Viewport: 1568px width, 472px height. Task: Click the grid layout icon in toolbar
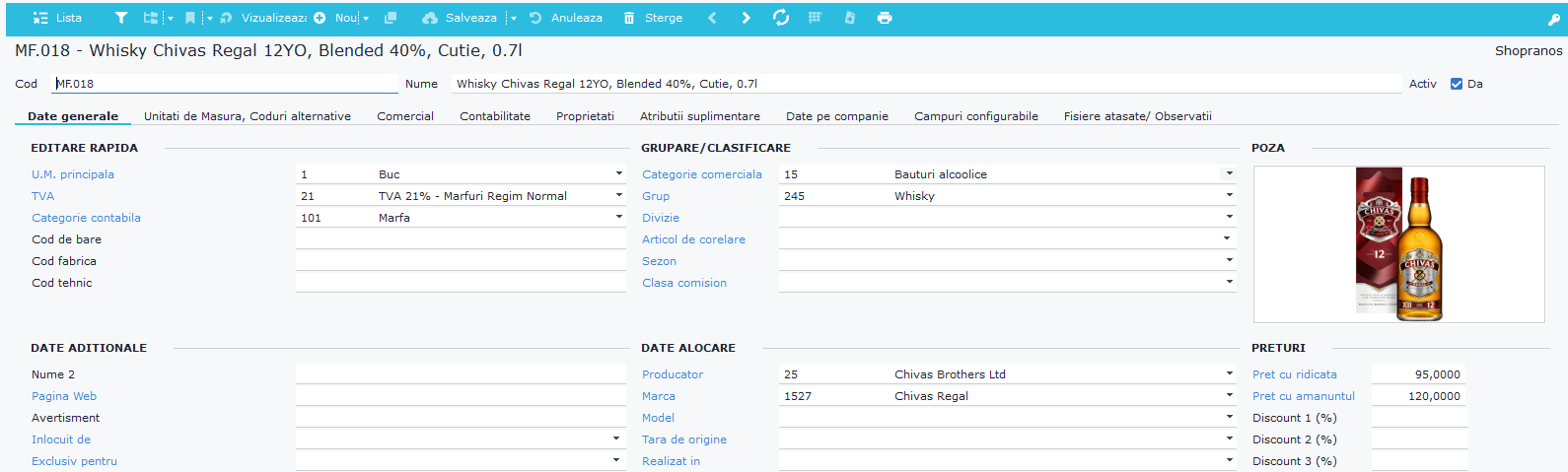[x=815, y=18]
